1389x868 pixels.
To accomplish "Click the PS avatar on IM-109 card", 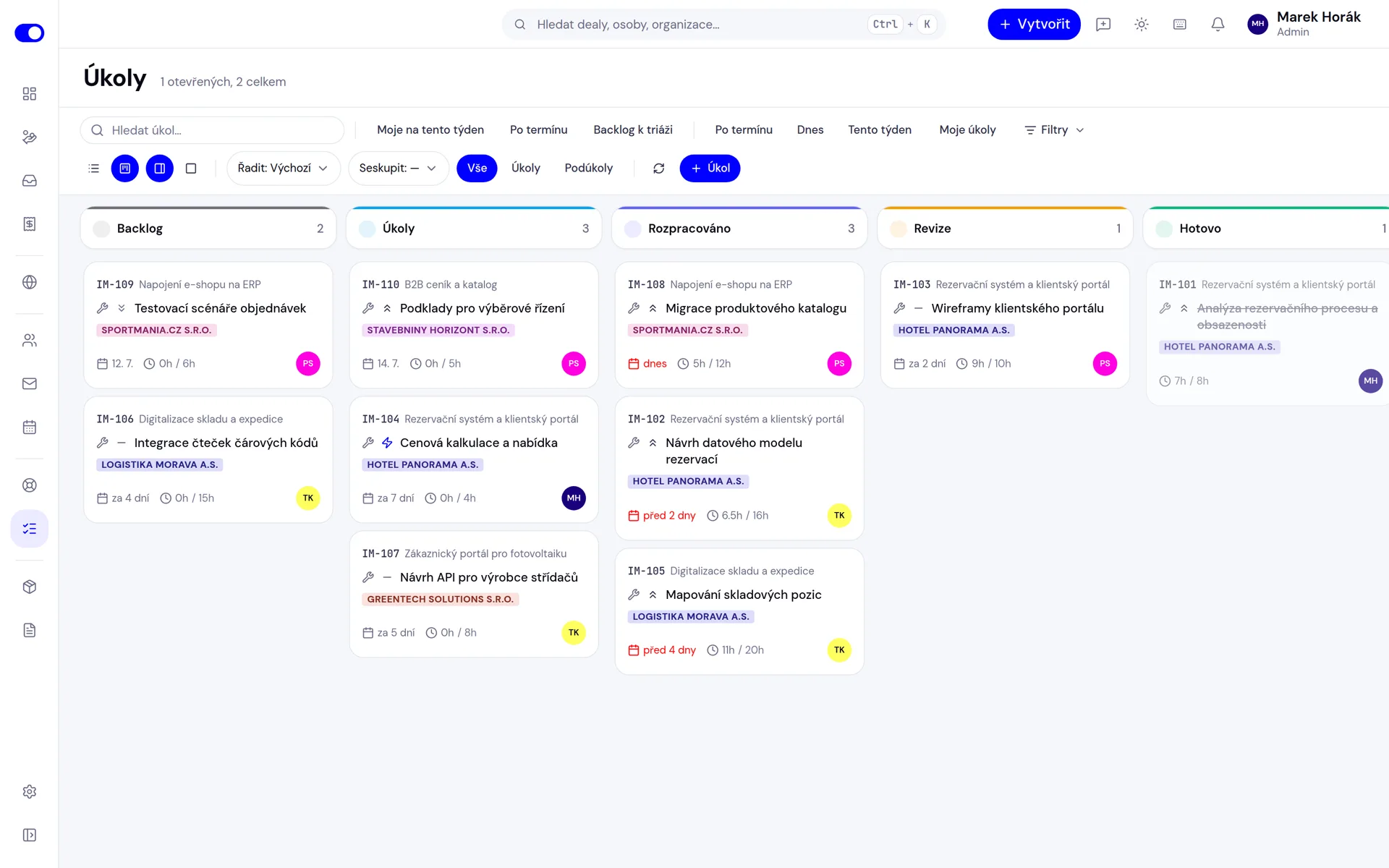I will coord(308,364).
